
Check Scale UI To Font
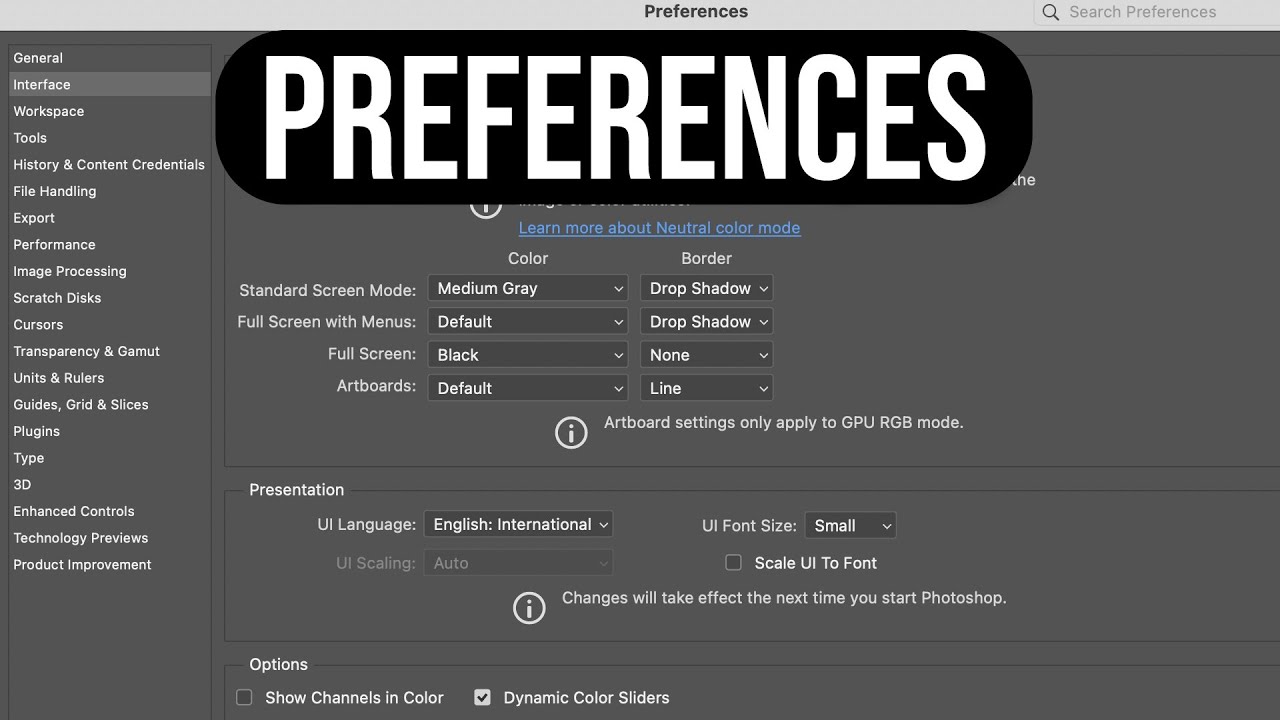(733, 563)
